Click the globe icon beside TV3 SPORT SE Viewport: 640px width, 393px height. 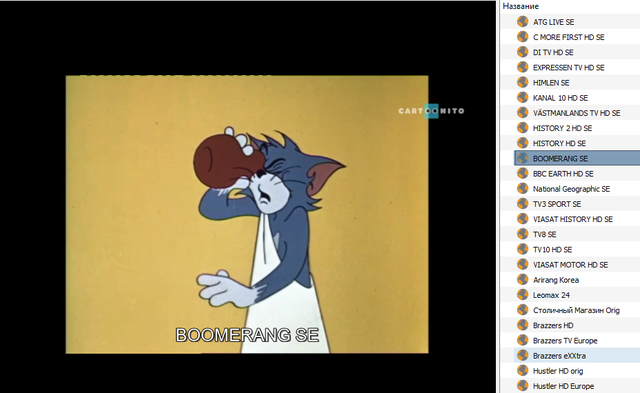click(522, 204)
